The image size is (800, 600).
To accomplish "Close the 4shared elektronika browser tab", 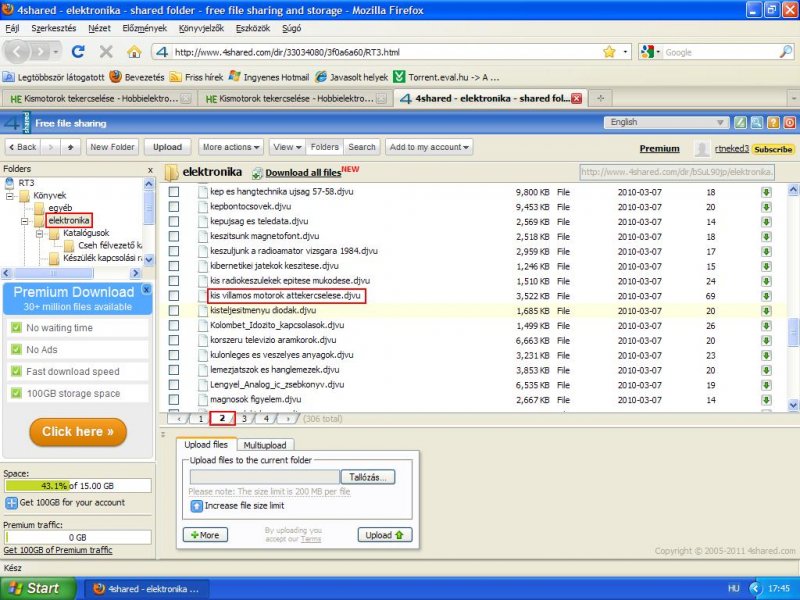I will (x=577, y=98).
